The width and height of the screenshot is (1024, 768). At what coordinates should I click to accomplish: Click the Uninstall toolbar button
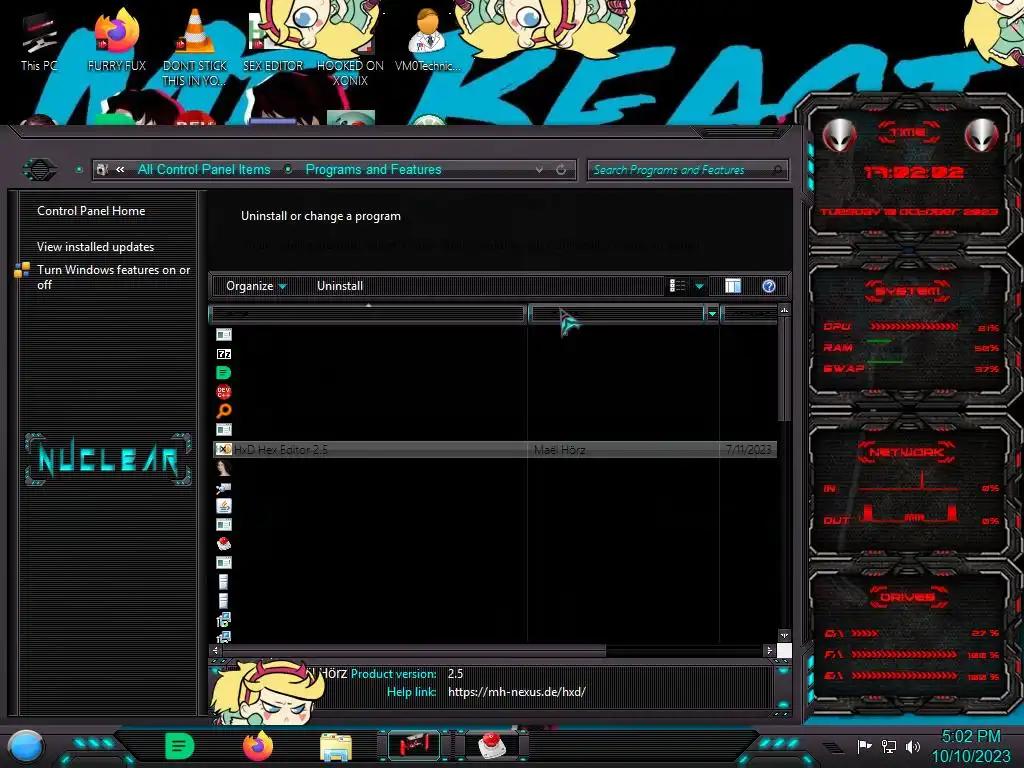click(x=340, y=286)
